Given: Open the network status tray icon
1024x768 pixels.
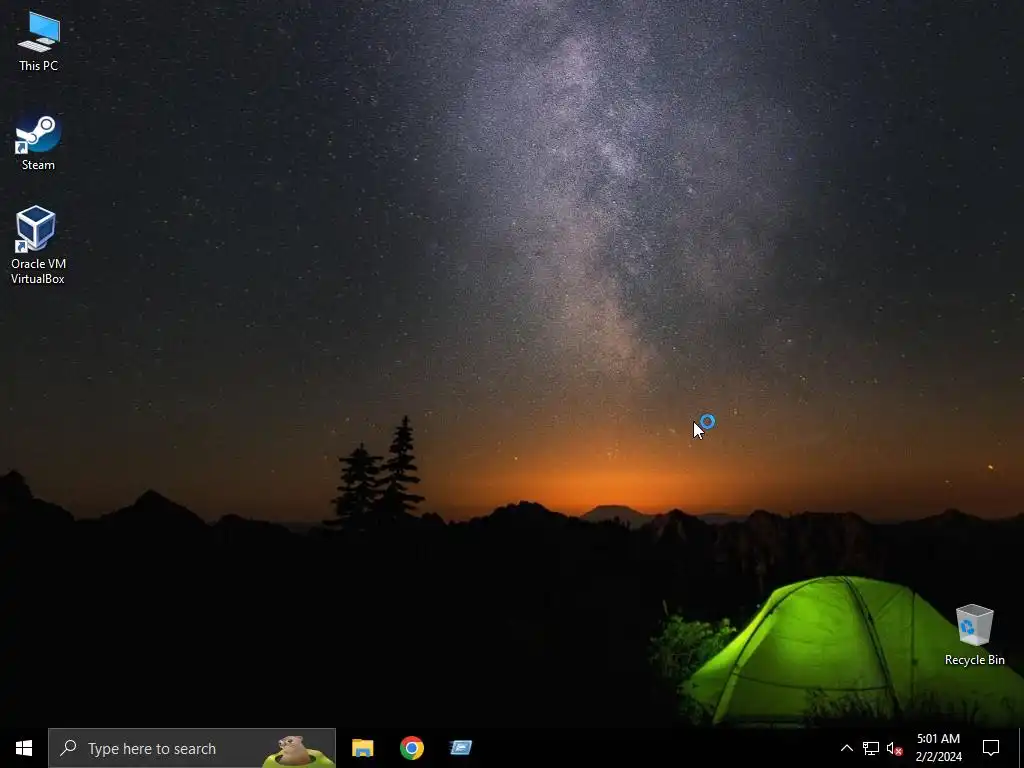Looking at the screenshot, I should click(x=871, y=748).
